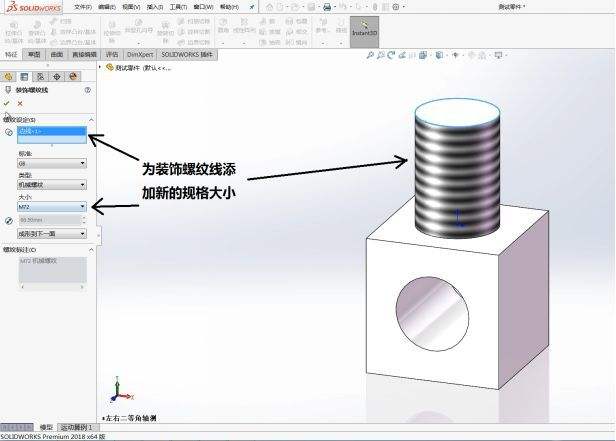This screenshot has width=616, height=441.
Task: Open the View Orientation icon
Action: (423, 55)
